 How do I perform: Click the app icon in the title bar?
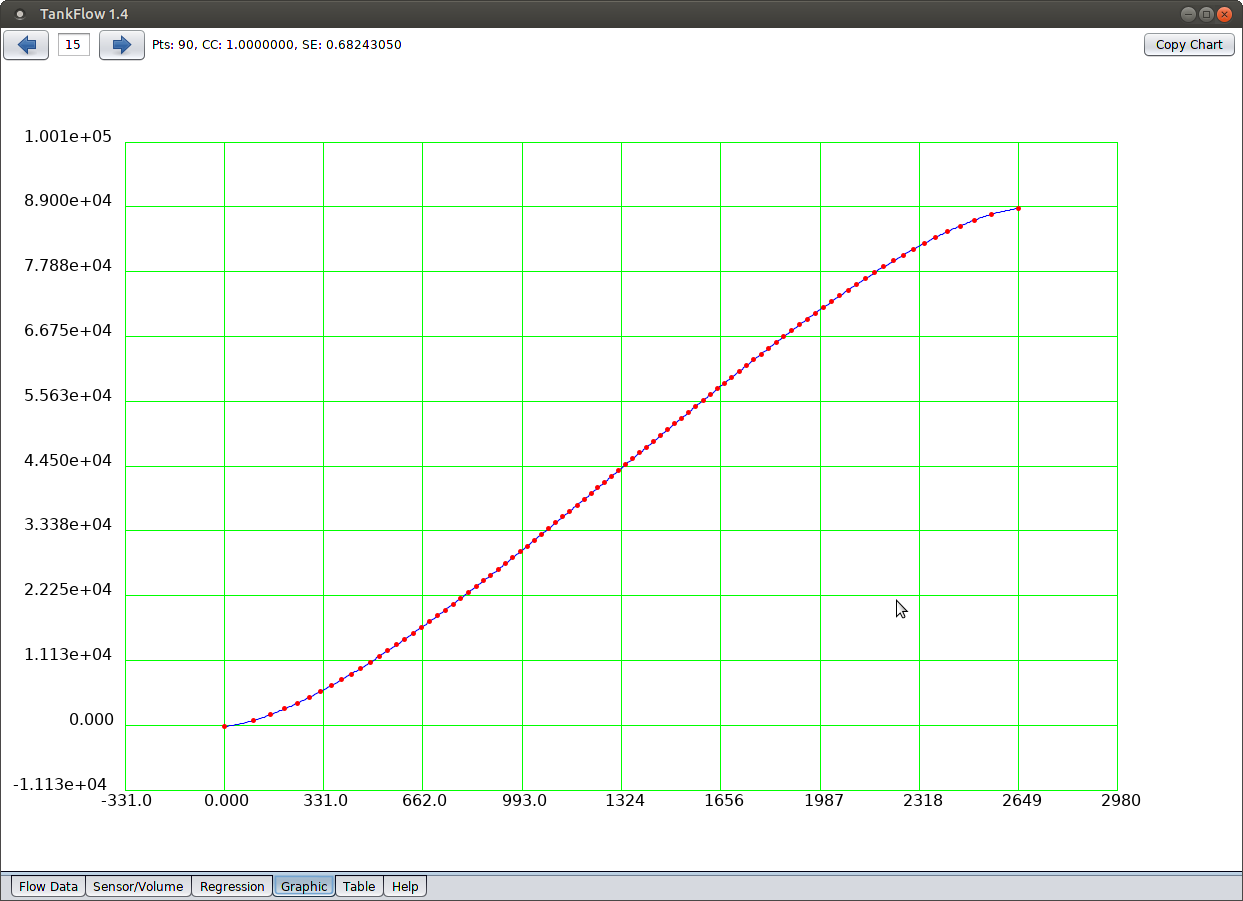[19, 14]
